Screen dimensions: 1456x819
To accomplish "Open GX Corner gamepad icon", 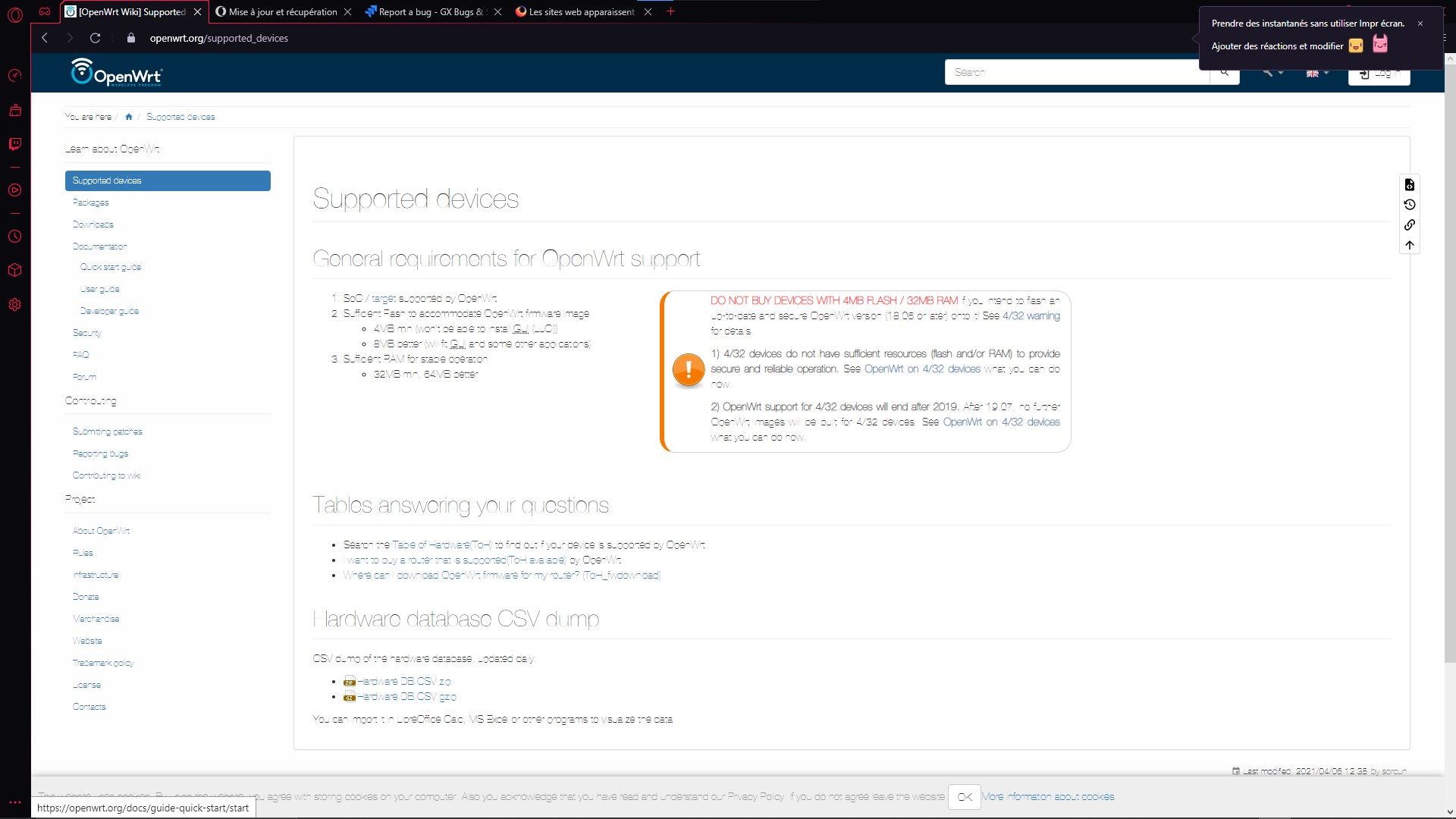I will tap(45, 12).
